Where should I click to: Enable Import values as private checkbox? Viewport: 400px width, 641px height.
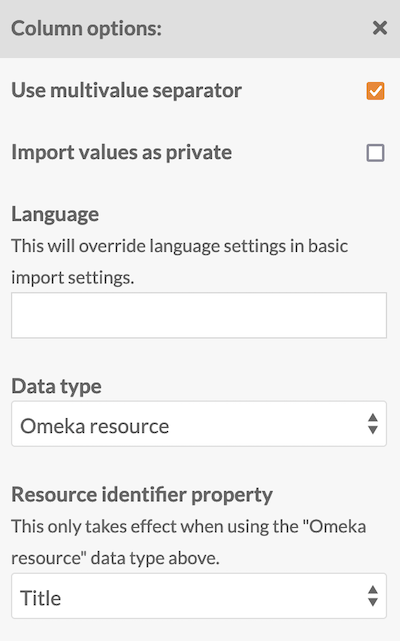coord(375,153)
